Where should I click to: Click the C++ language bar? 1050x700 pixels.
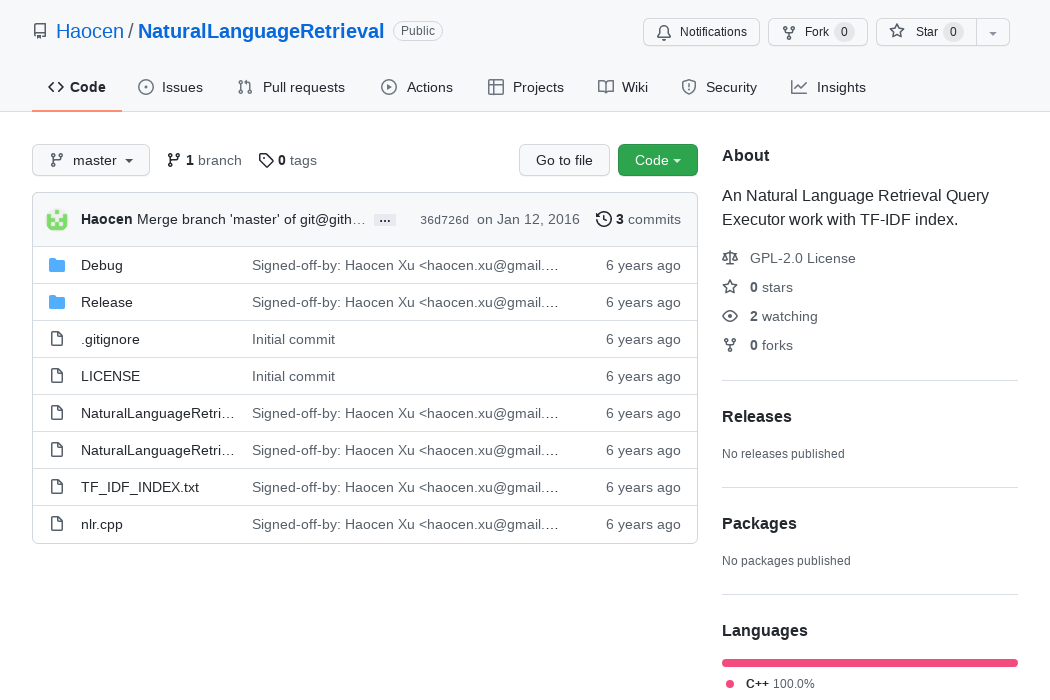(869, 662)
